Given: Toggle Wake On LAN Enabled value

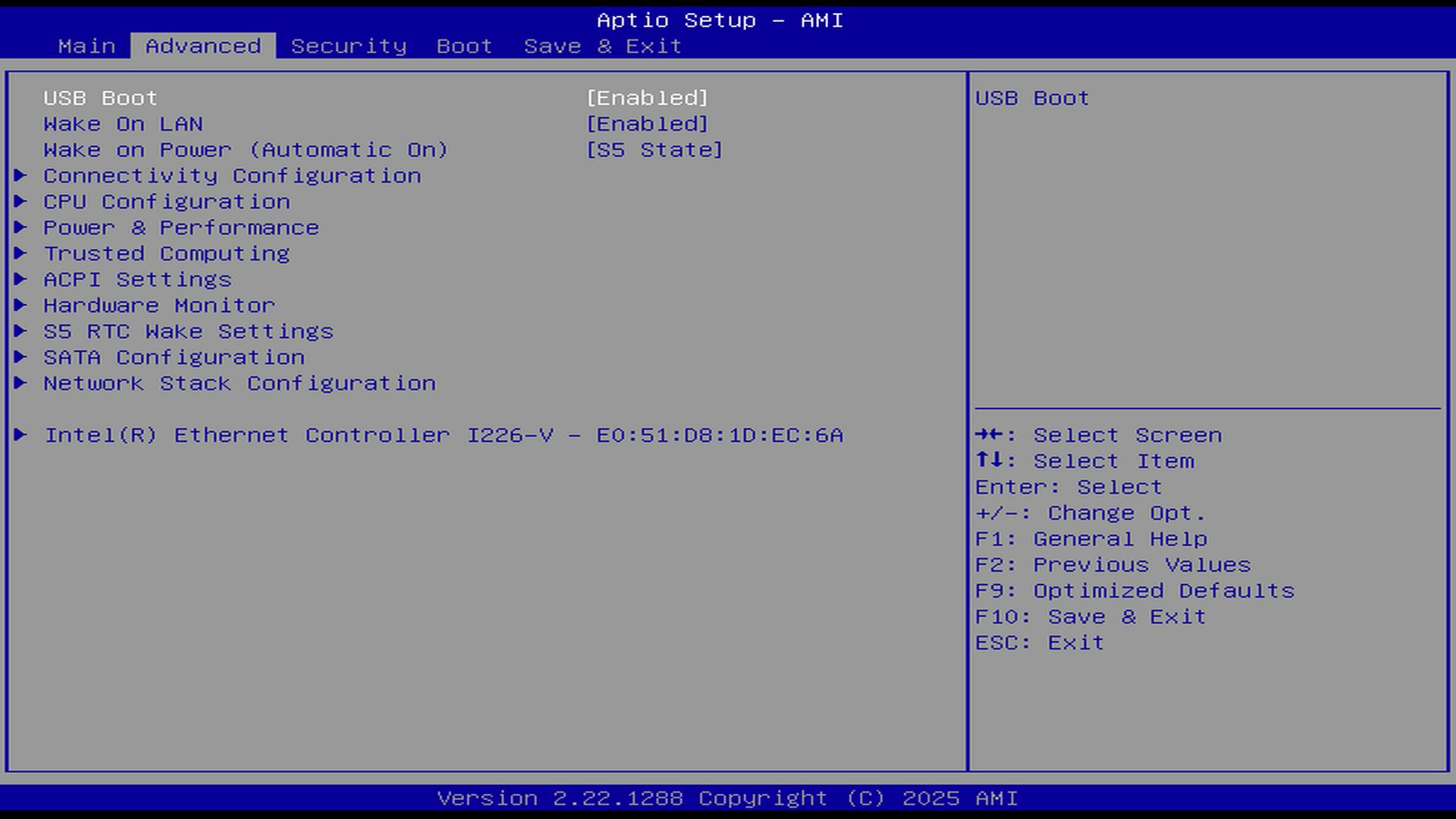Looking at the screenshot, I should [x=647, y=124].
